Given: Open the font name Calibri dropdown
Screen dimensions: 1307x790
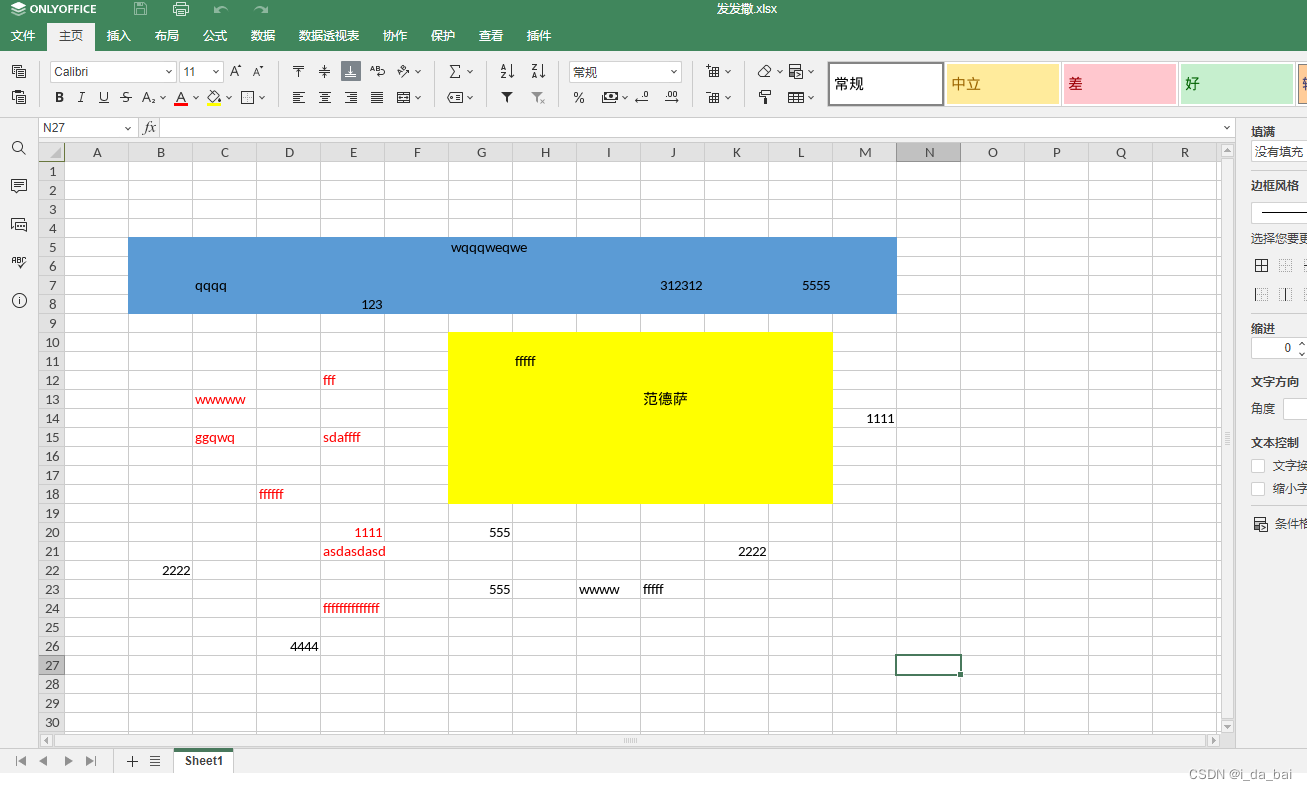Looking at the screenshot, I should click(169, 72).
